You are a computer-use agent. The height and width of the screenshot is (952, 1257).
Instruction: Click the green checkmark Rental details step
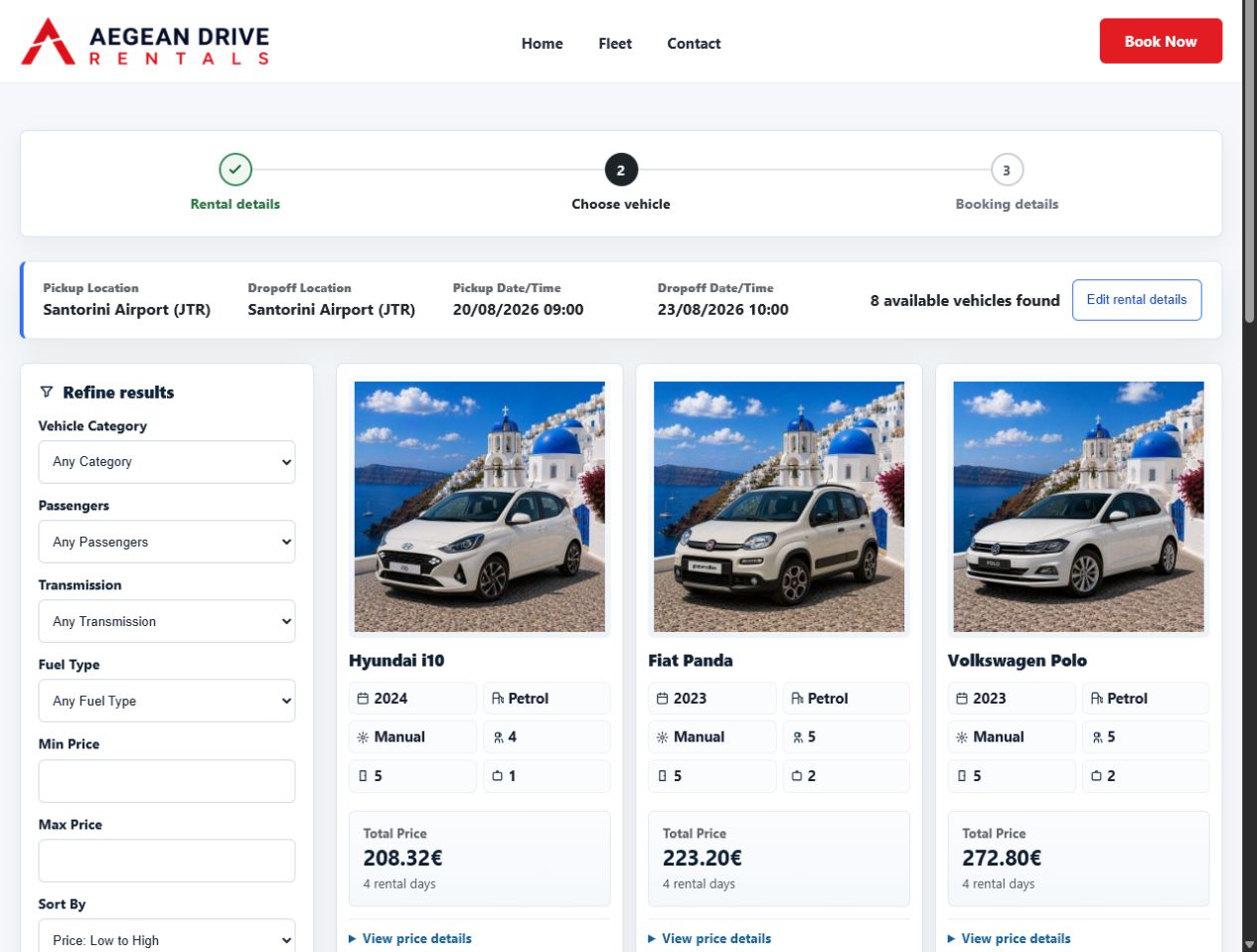click(x=236, y=169)
